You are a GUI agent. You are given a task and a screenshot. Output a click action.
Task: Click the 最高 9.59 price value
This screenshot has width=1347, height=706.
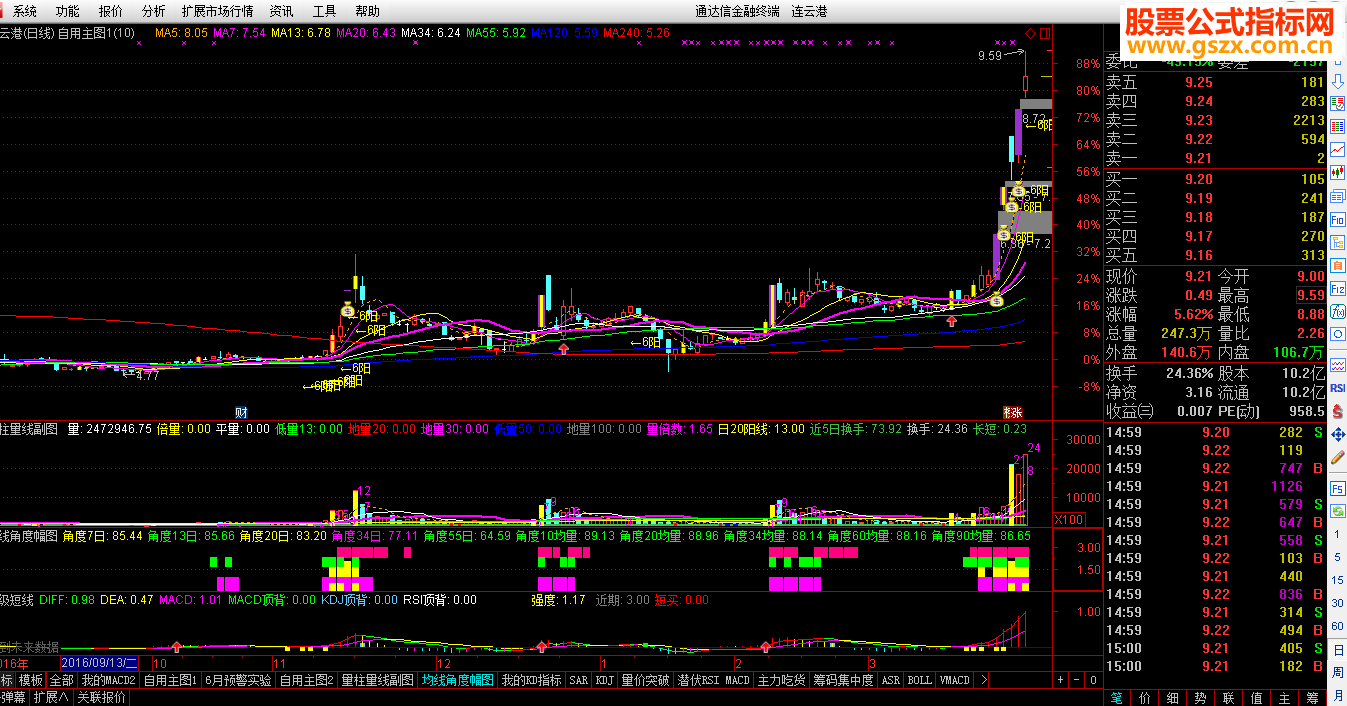[1310, 295]
